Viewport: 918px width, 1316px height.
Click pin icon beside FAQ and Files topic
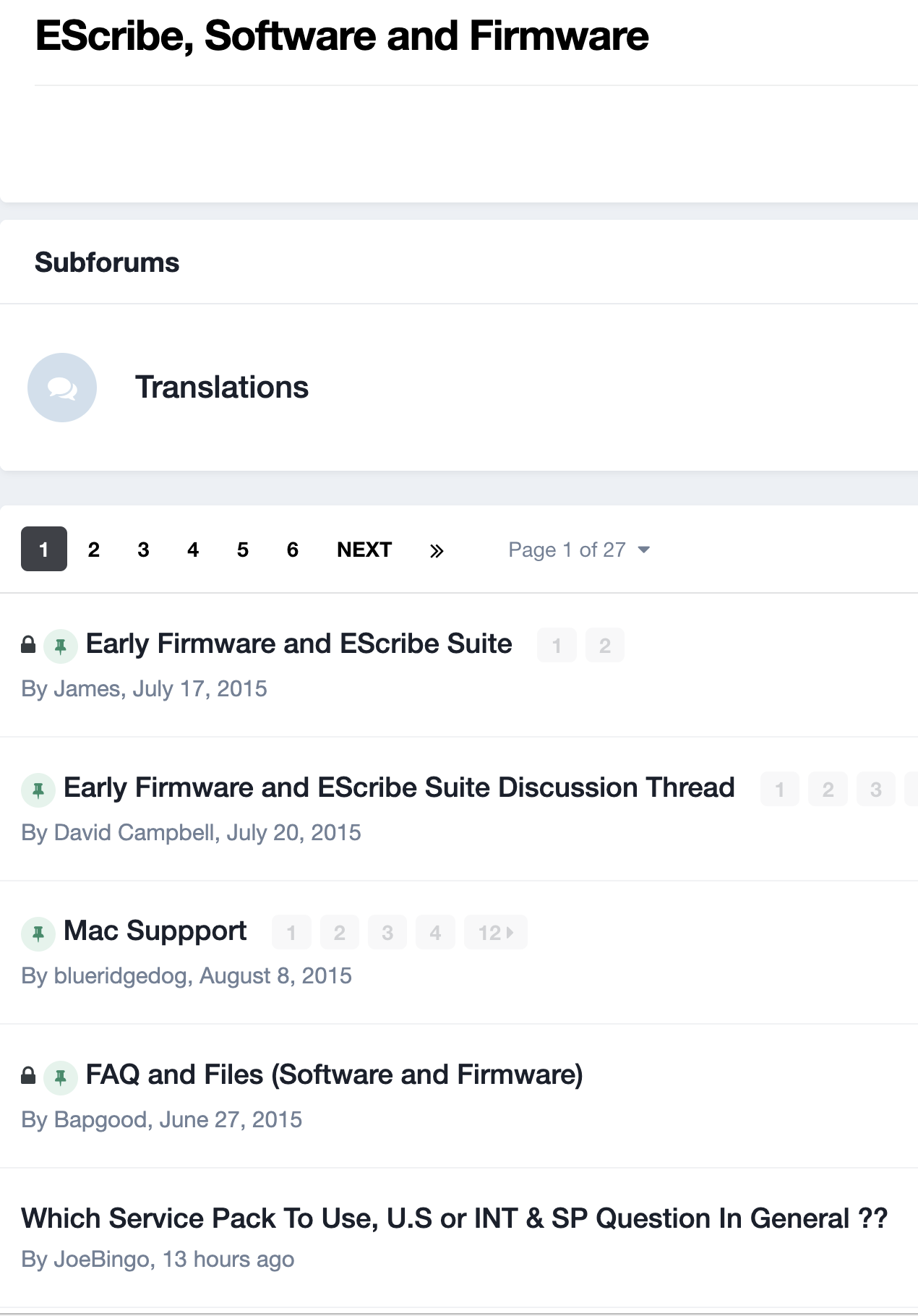coord(61,1077)
